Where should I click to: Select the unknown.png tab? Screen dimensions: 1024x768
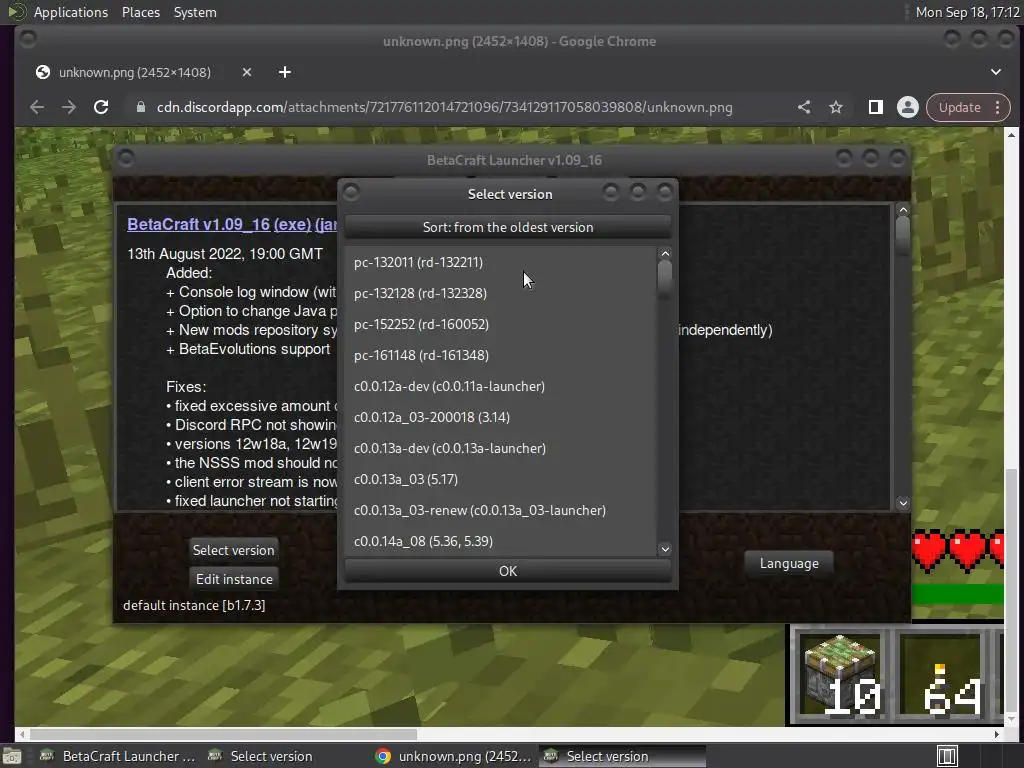pos(134,72)
